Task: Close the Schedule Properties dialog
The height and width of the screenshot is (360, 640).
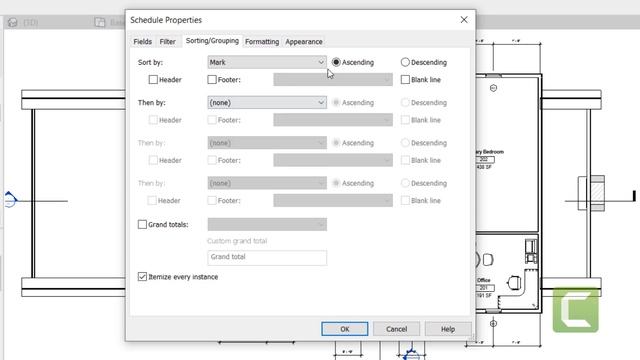Action: pos(464,20)
